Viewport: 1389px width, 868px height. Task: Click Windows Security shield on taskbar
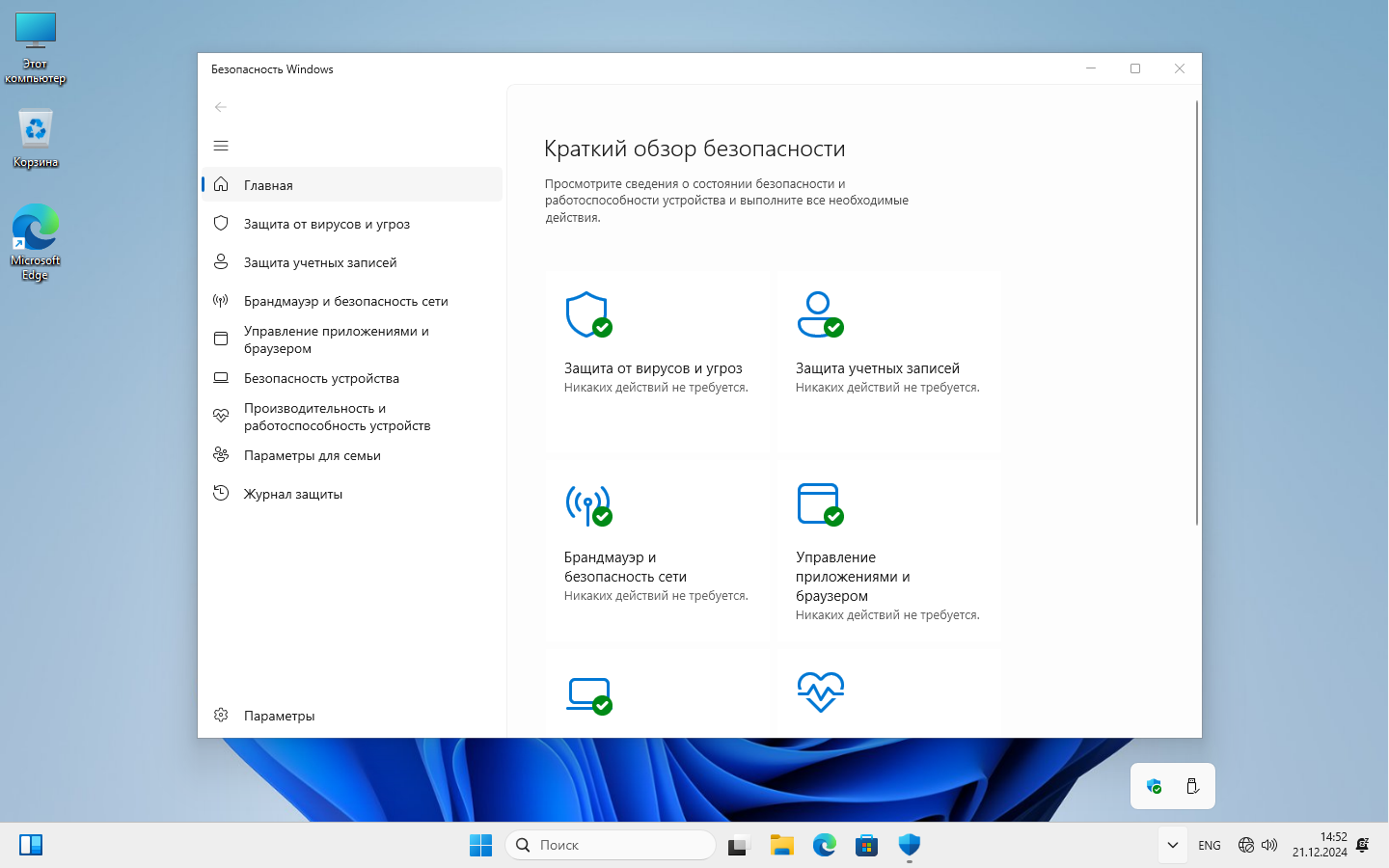[910, 845]
